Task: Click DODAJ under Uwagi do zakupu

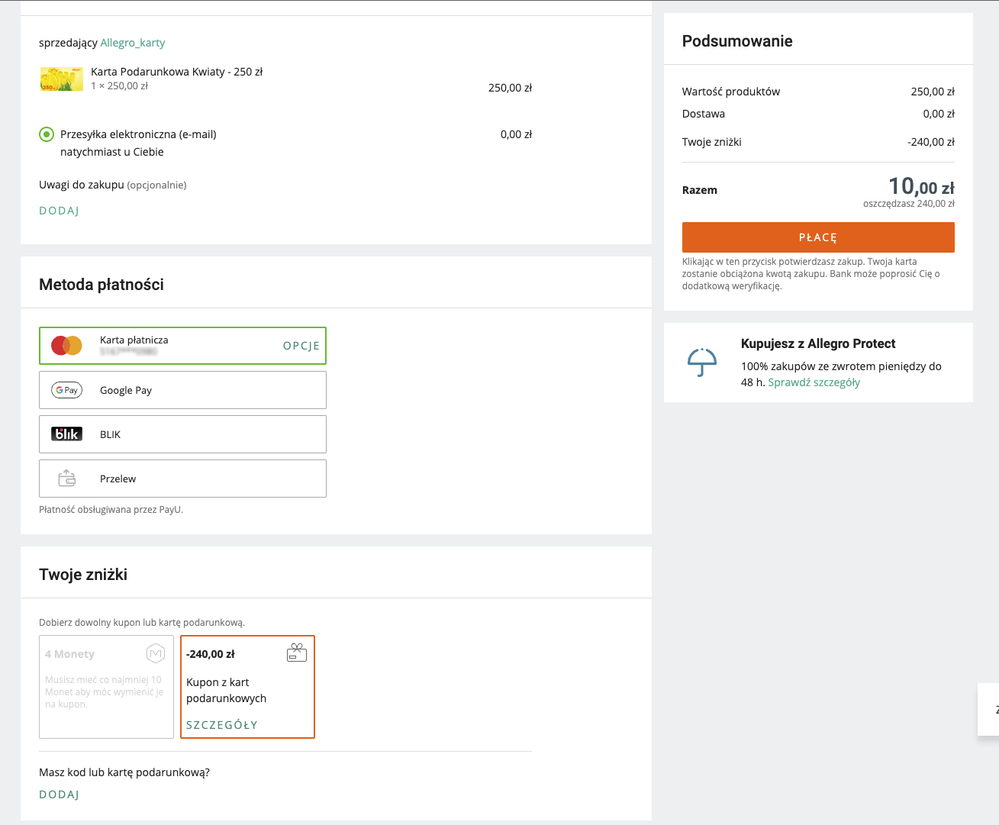Action: (59, 211)
